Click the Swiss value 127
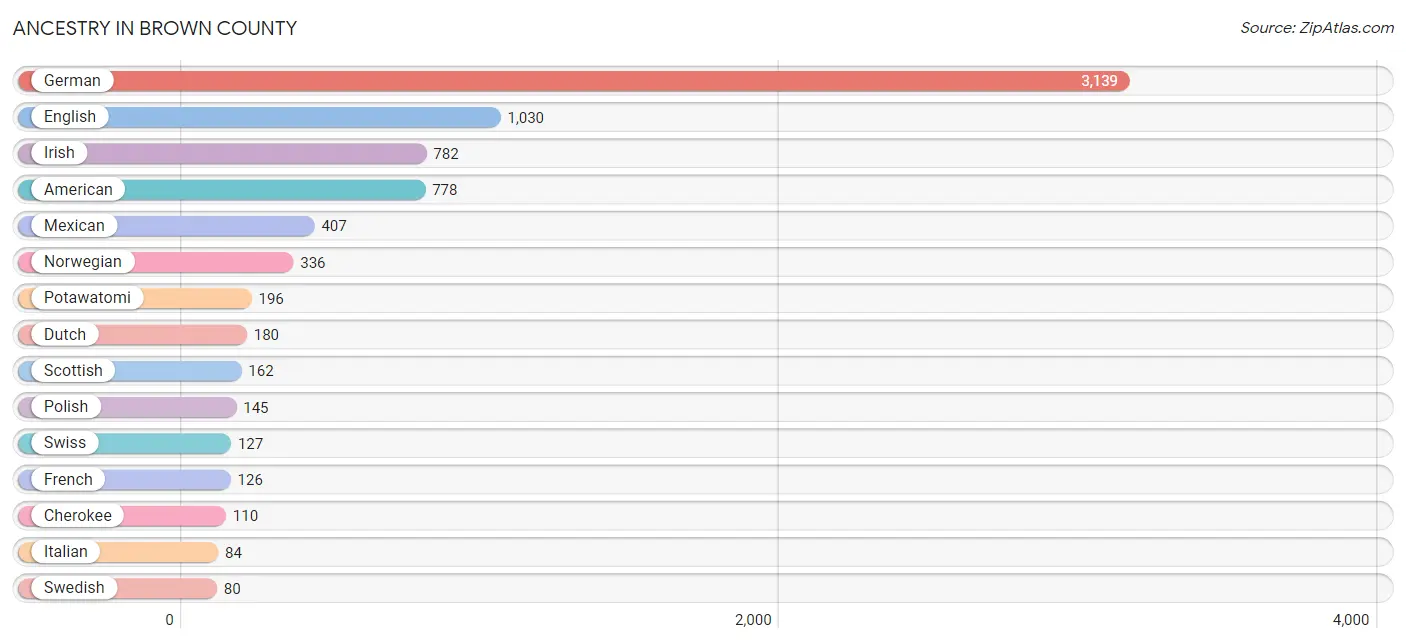 pos(250,444)
